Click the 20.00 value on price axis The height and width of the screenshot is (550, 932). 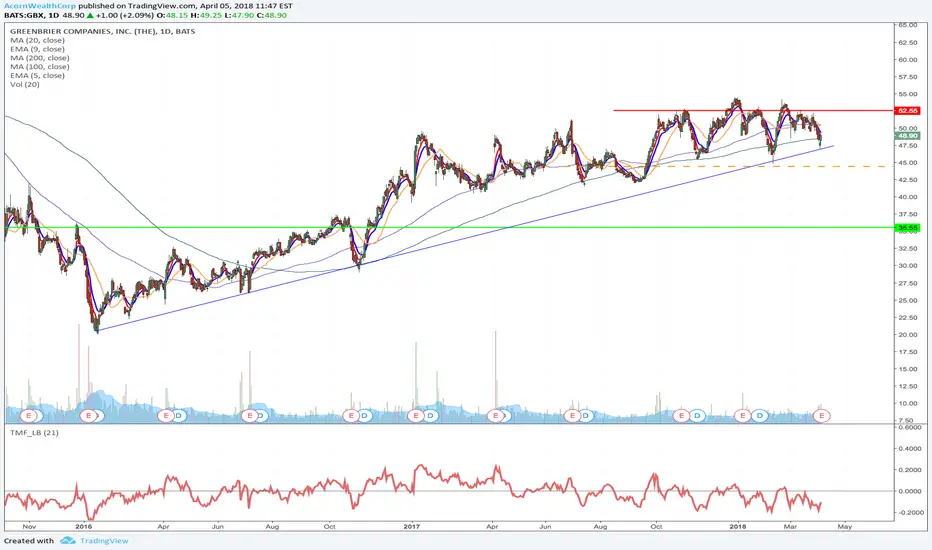(x=907, y=335)
